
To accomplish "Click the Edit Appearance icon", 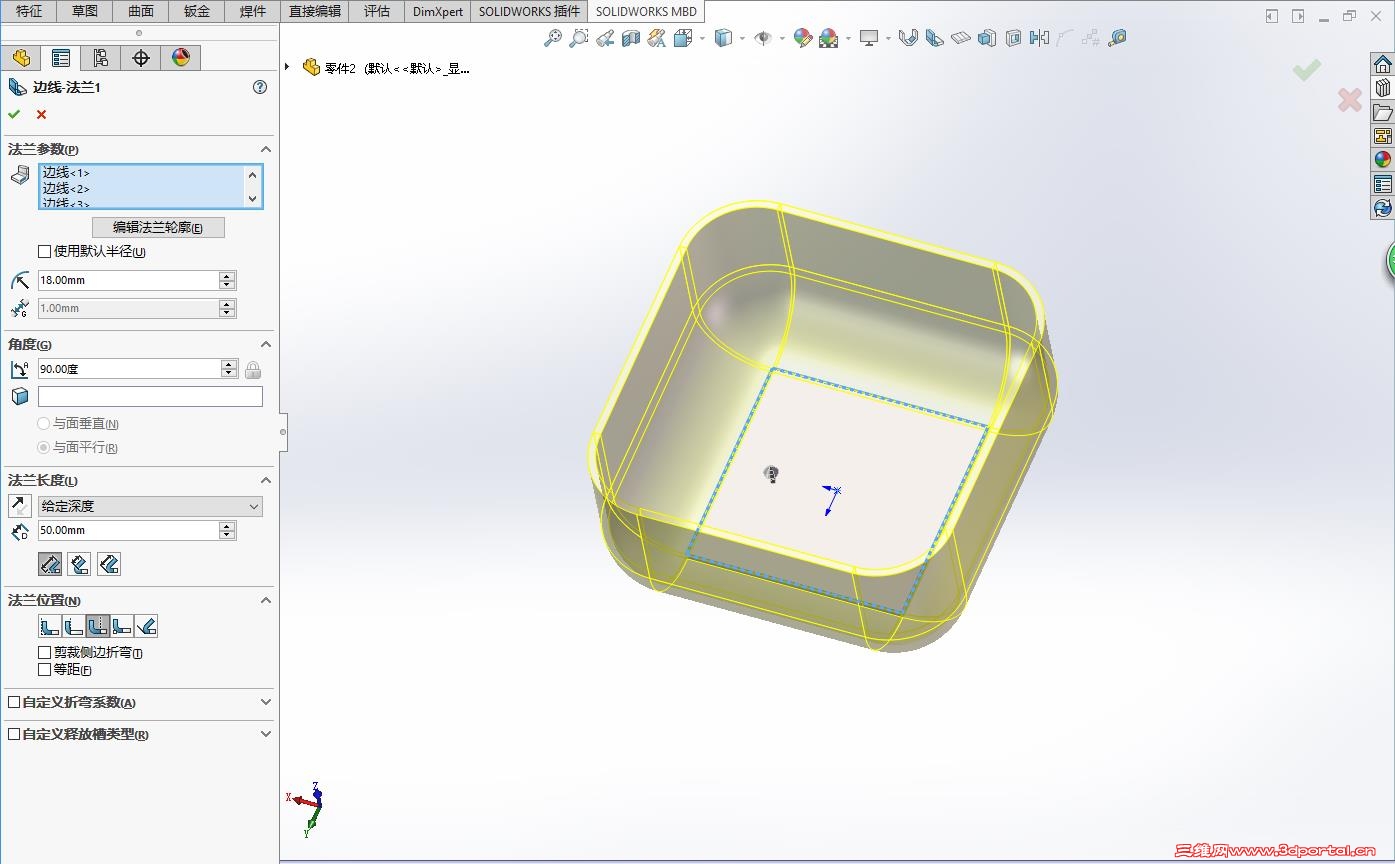I will tap(802, 38).
